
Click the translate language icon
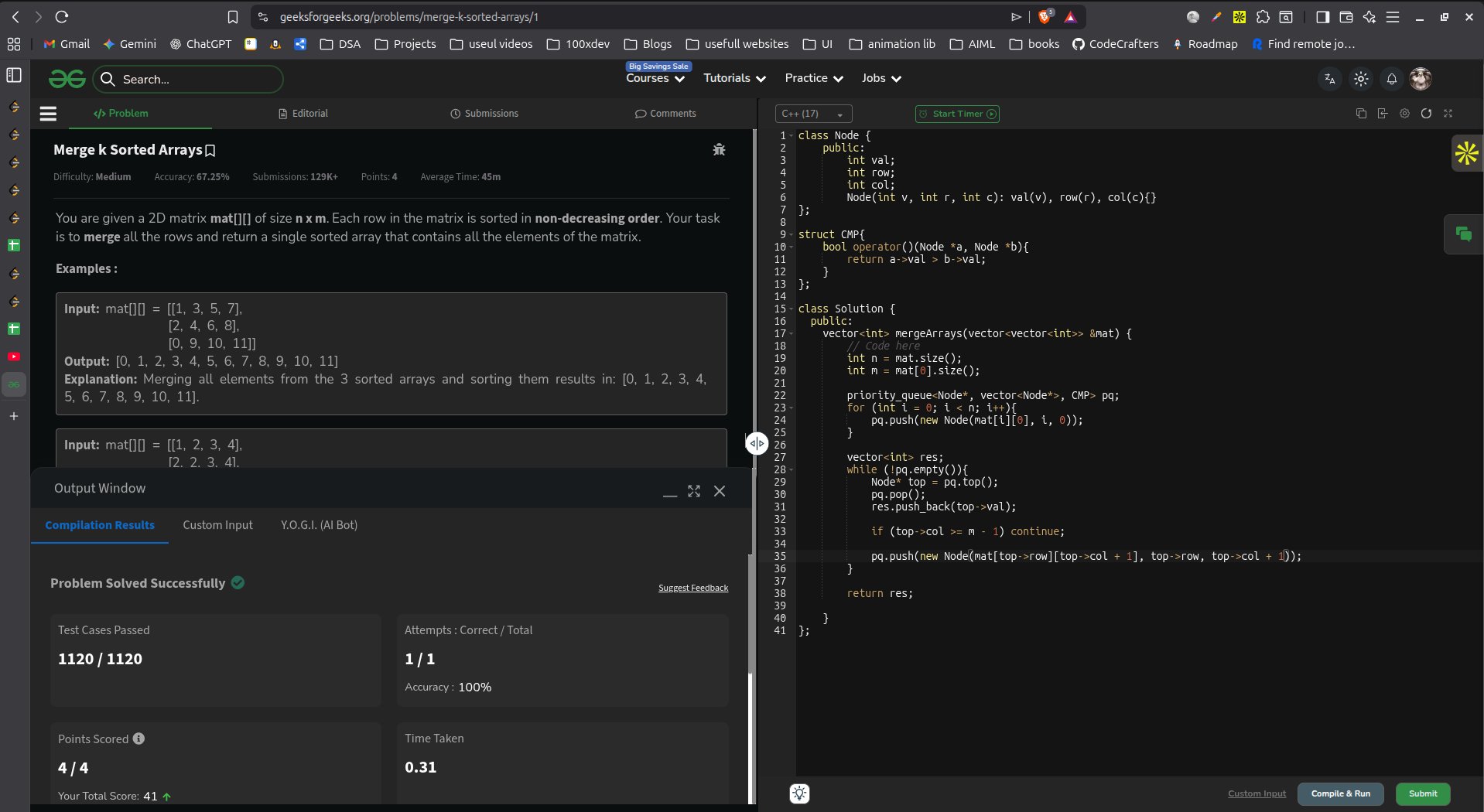point(1330,79)
